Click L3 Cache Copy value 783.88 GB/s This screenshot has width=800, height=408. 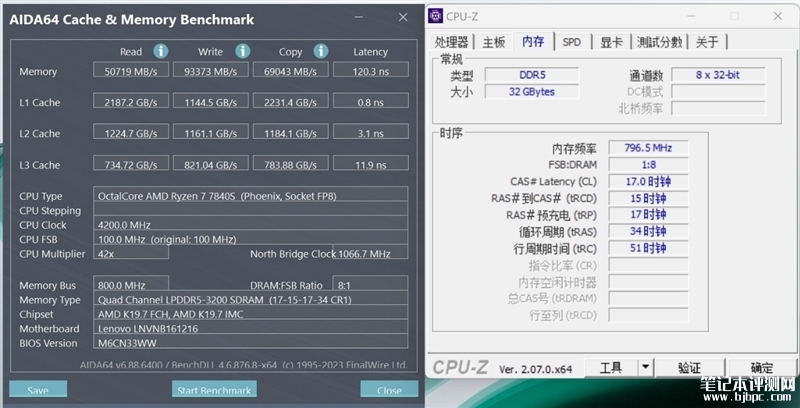tap(291, 163)
